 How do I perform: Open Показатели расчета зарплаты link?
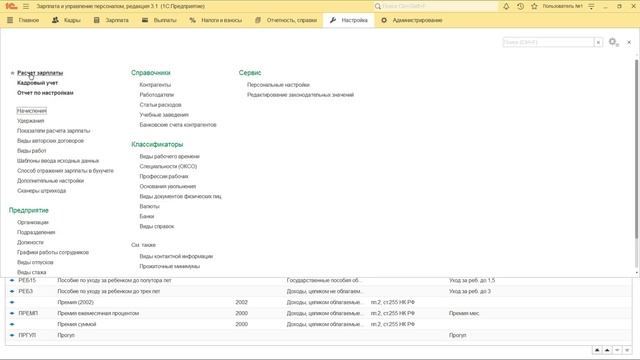pyautogui.click(x=53, y=131)
